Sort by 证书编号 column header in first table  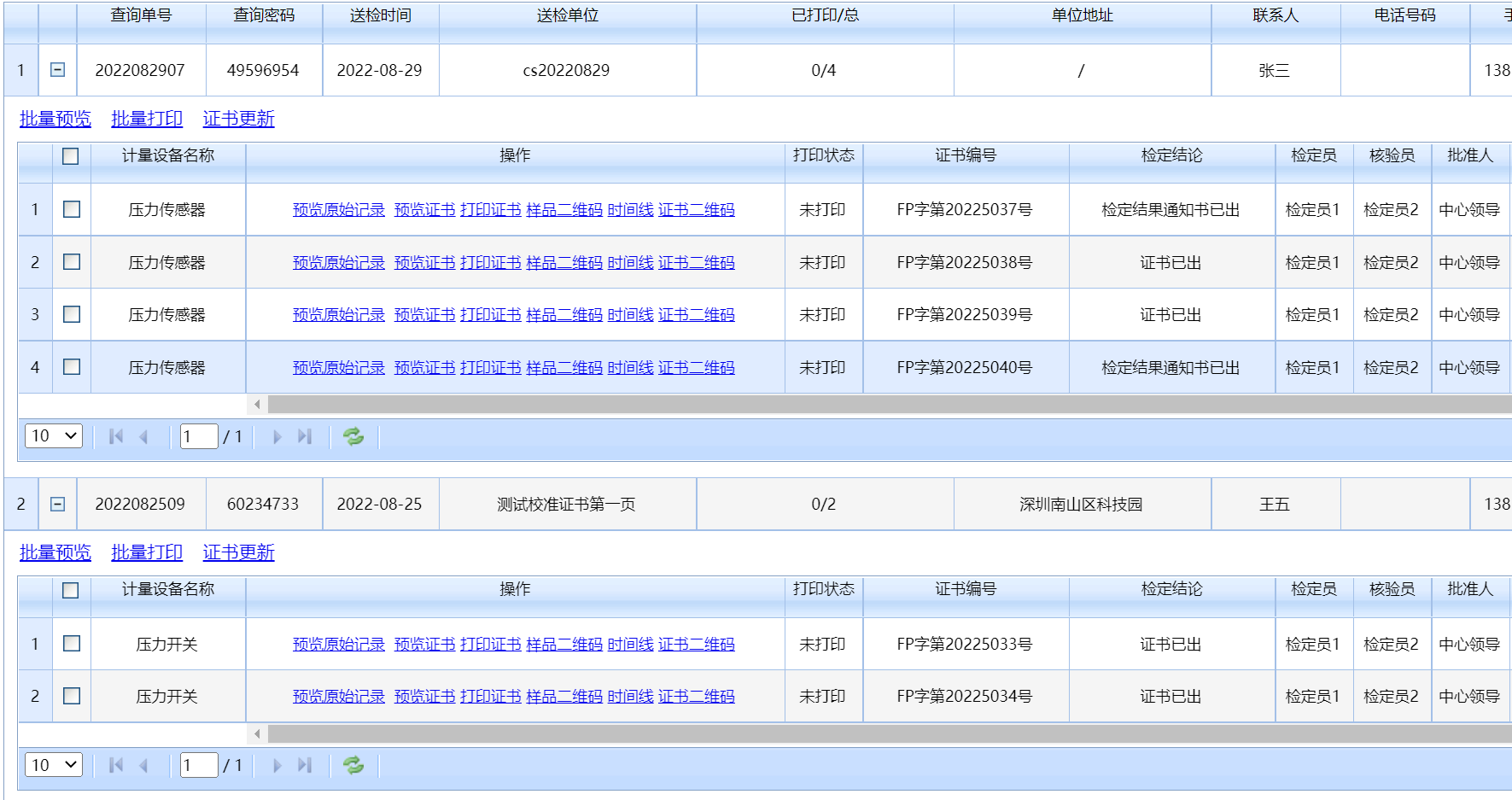pyautogui.click(x=965, y=155)
